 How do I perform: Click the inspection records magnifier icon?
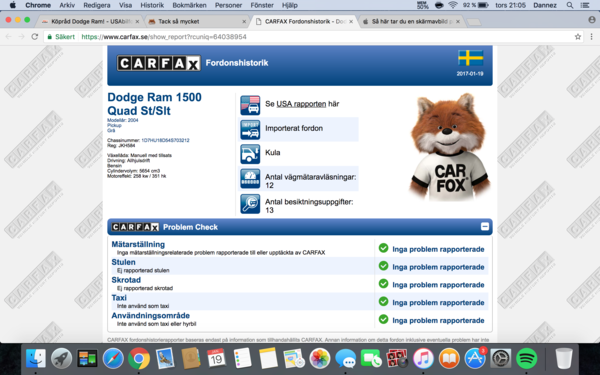pyautogui.click(x=250, y=204)
